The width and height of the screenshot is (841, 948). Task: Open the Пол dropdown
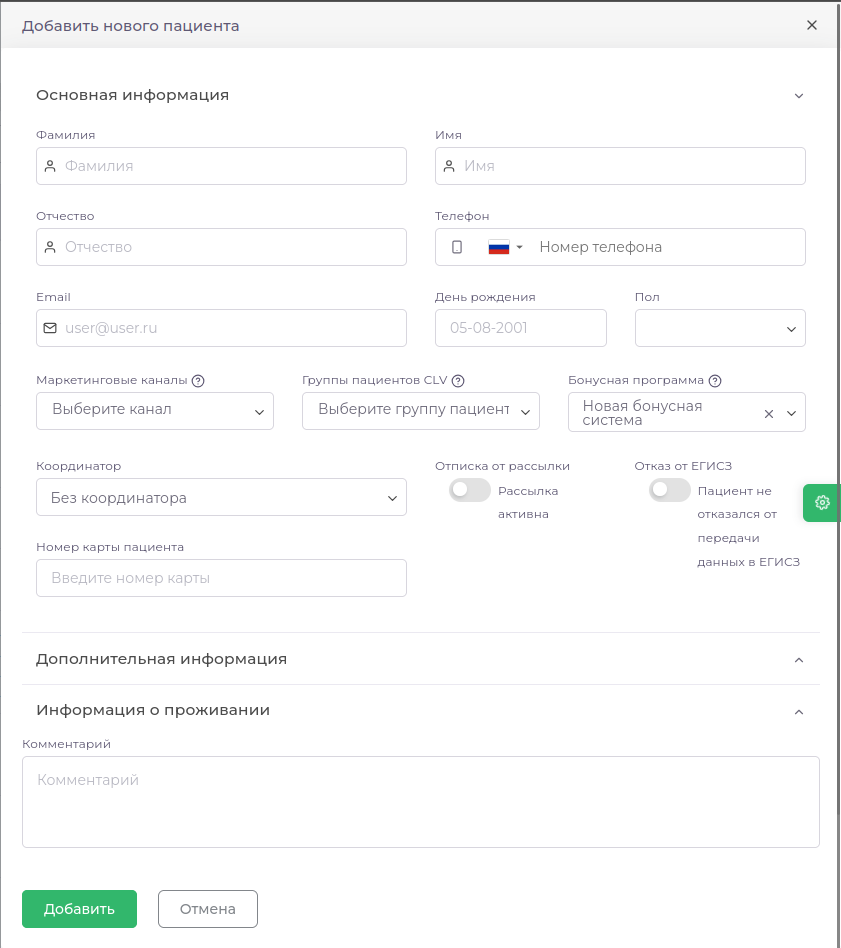(719, 327)
